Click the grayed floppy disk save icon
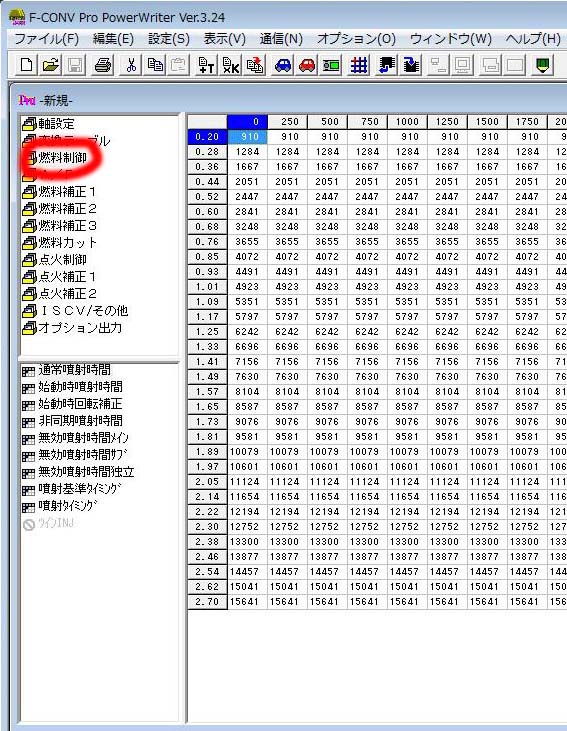Screen dimensions: 567x731 click(x=76, y=65)
